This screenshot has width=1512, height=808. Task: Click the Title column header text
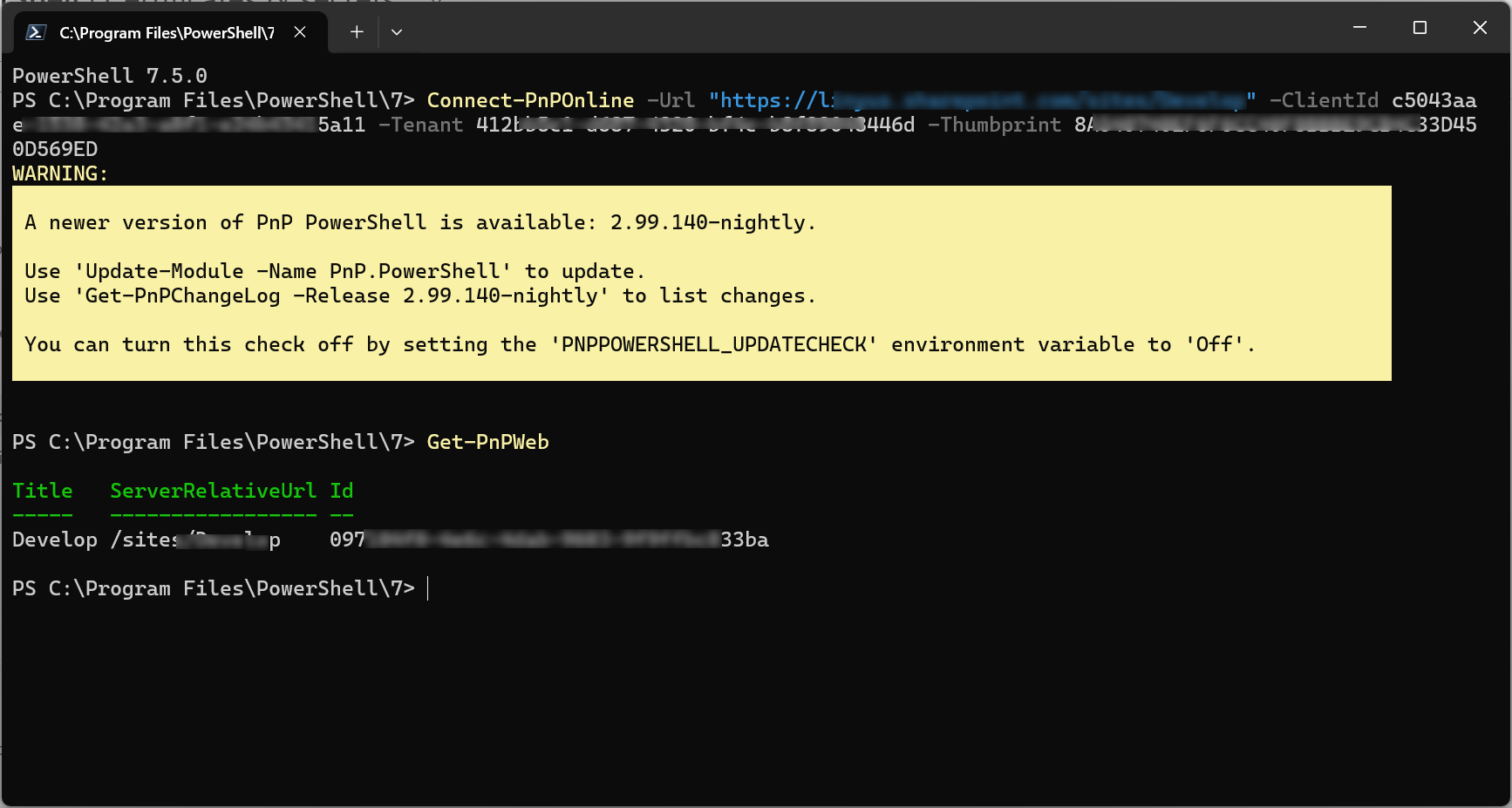(x=42, y=491)
